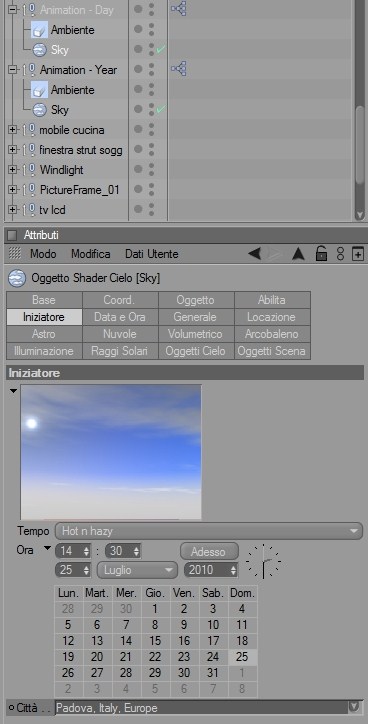
Task: Toggle the green checkmark of Animation - Year Sky
Action: [x=161, y=110]
